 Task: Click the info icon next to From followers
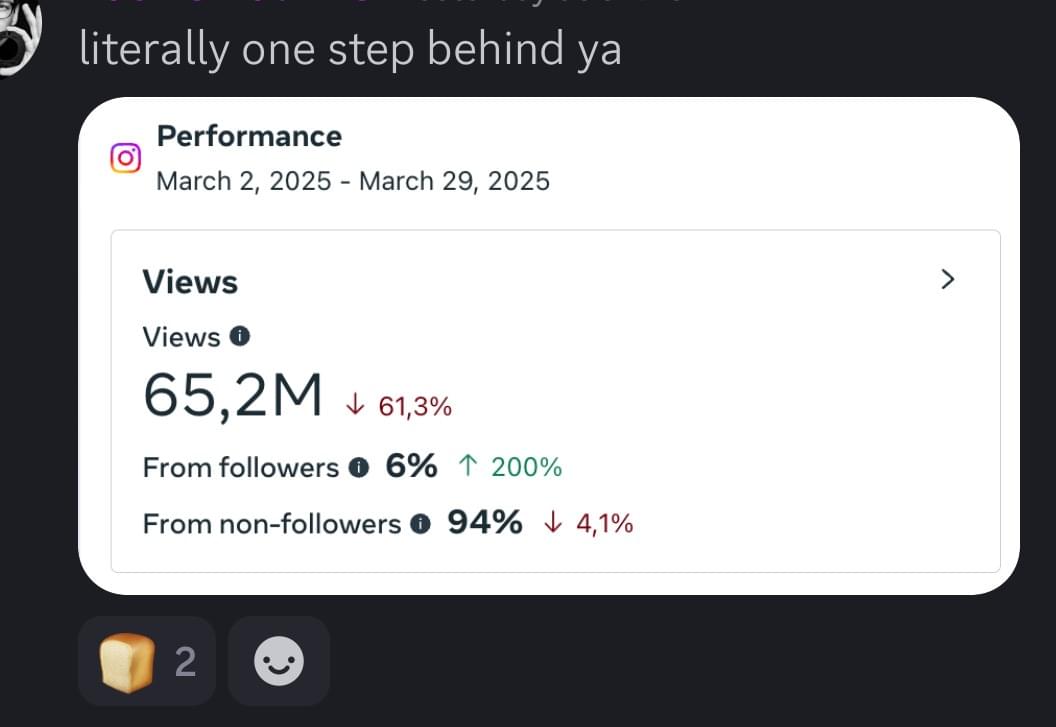359,467
